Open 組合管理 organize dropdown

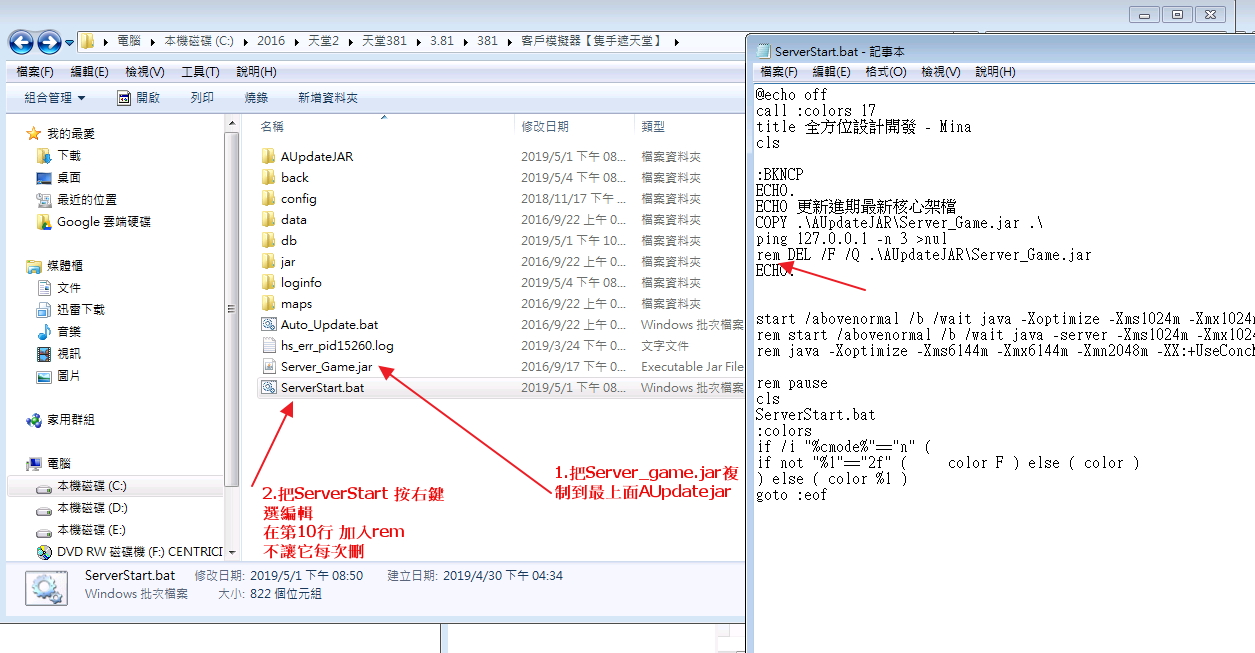pyautogui.click(x=55, y=98)
